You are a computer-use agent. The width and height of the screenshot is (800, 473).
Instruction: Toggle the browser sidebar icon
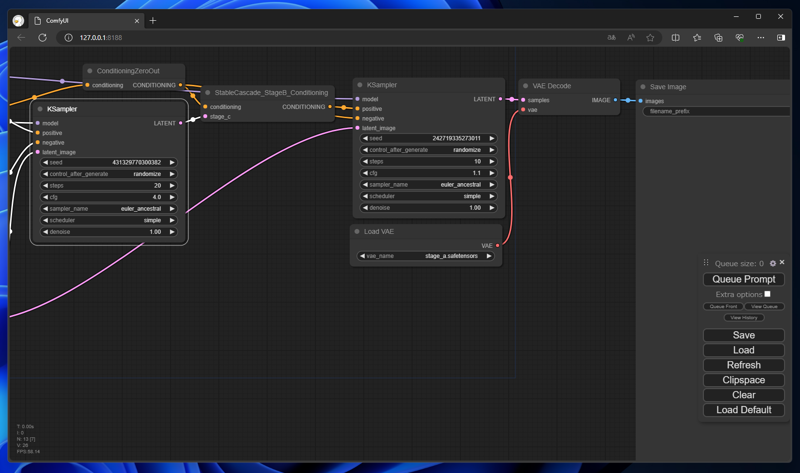[x=781, y=37]
